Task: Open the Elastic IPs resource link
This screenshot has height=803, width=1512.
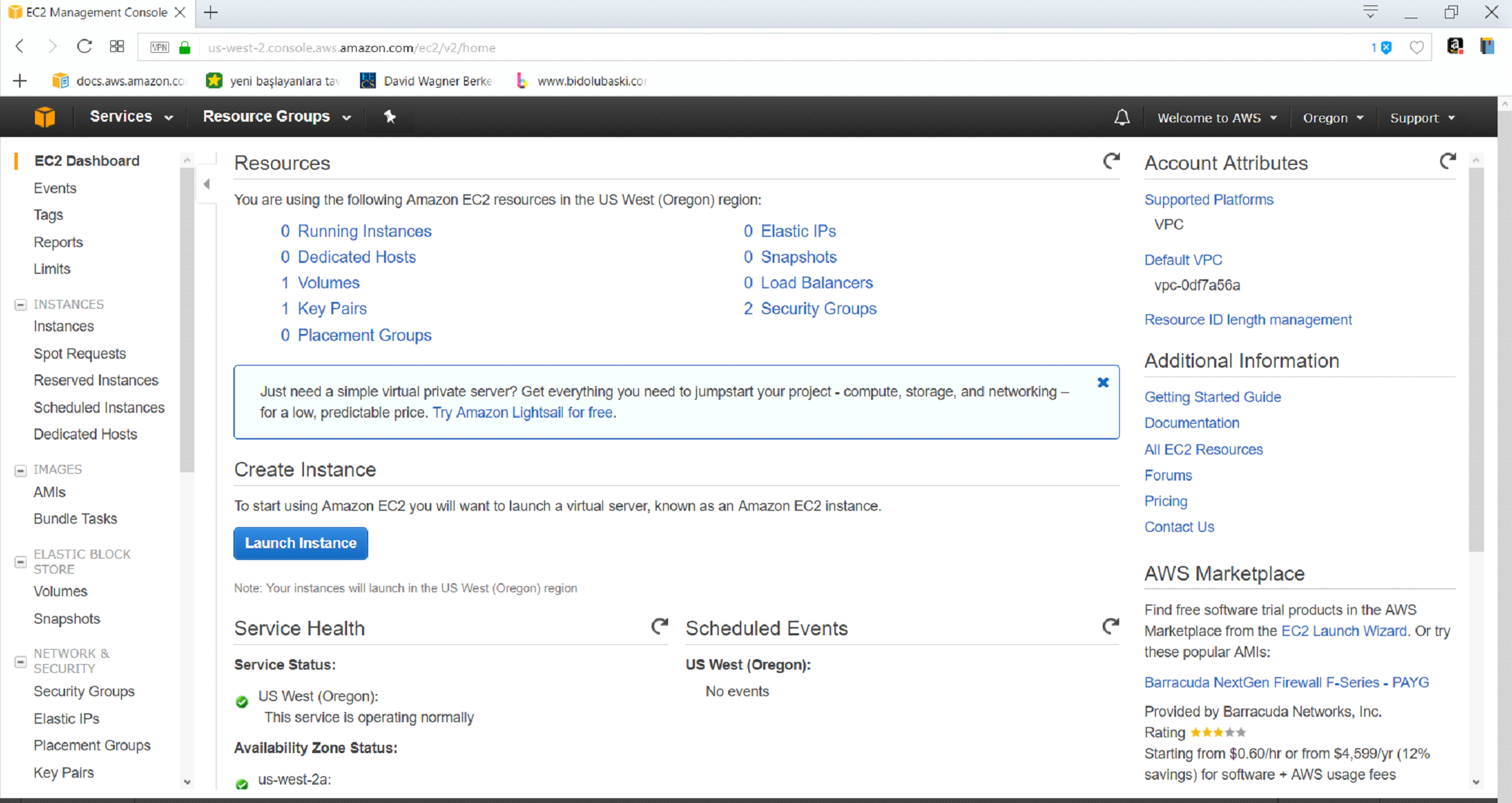Action: (798, 231)
